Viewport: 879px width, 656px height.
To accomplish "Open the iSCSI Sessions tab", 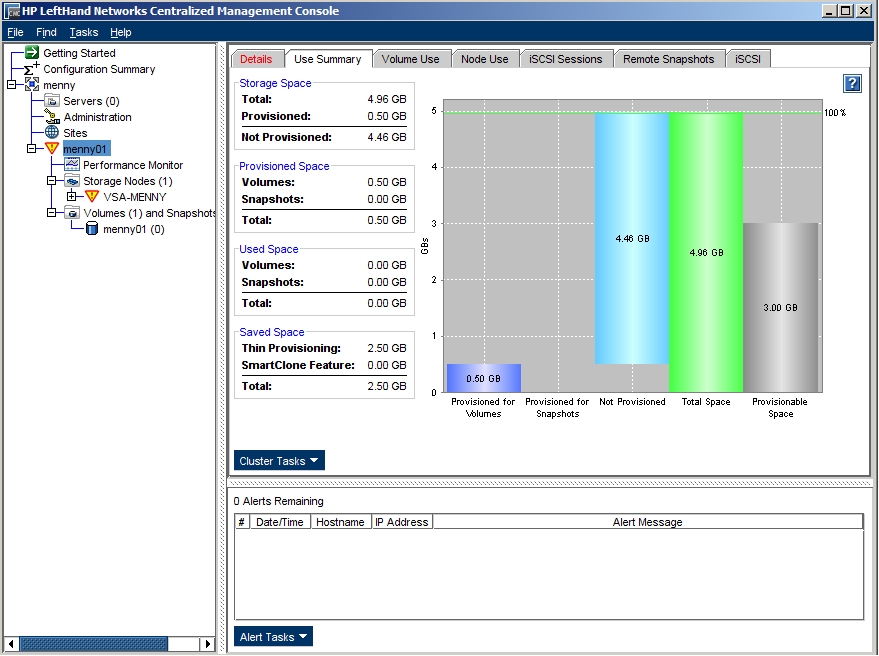I will (x=566, y=59).
